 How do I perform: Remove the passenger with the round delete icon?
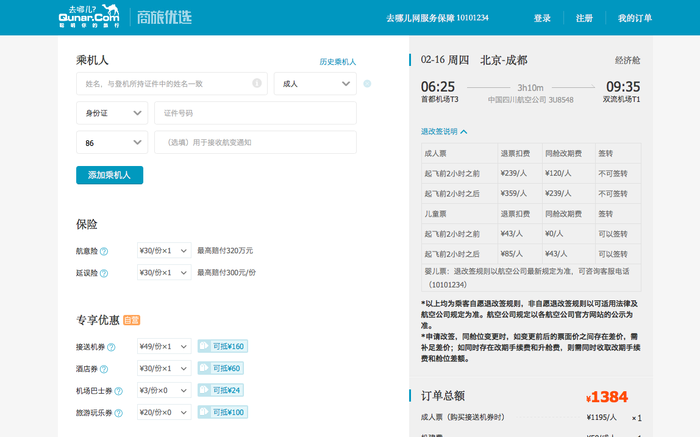pos(367,83)
